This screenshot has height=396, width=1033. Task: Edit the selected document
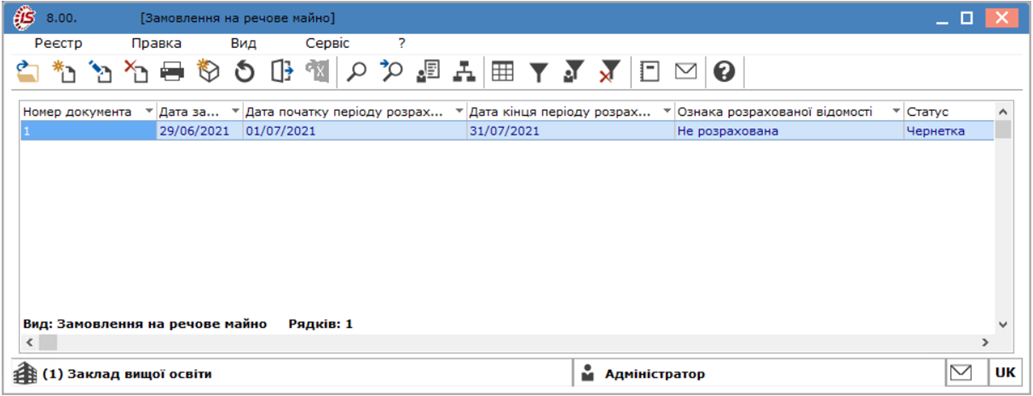point(100,71)
